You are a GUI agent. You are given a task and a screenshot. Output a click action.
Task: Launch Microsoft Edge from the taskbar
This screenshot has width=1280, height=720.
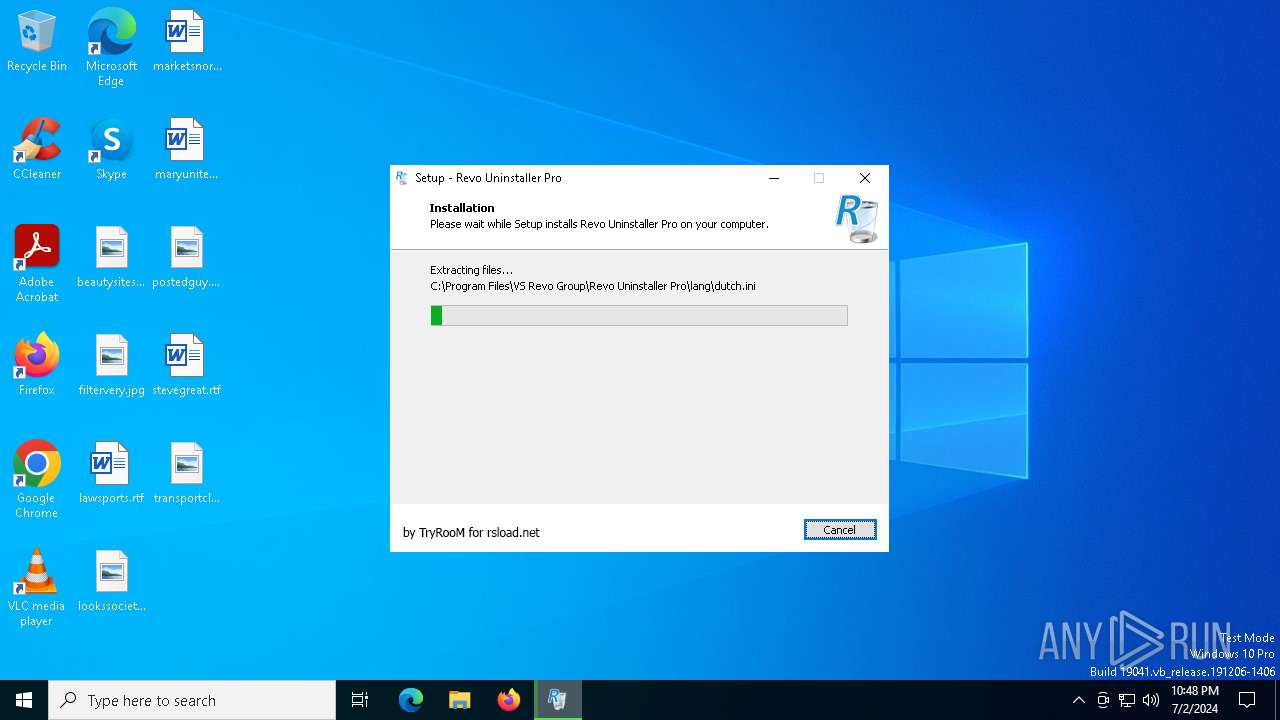pyautogui.click(x=411, y=700)
